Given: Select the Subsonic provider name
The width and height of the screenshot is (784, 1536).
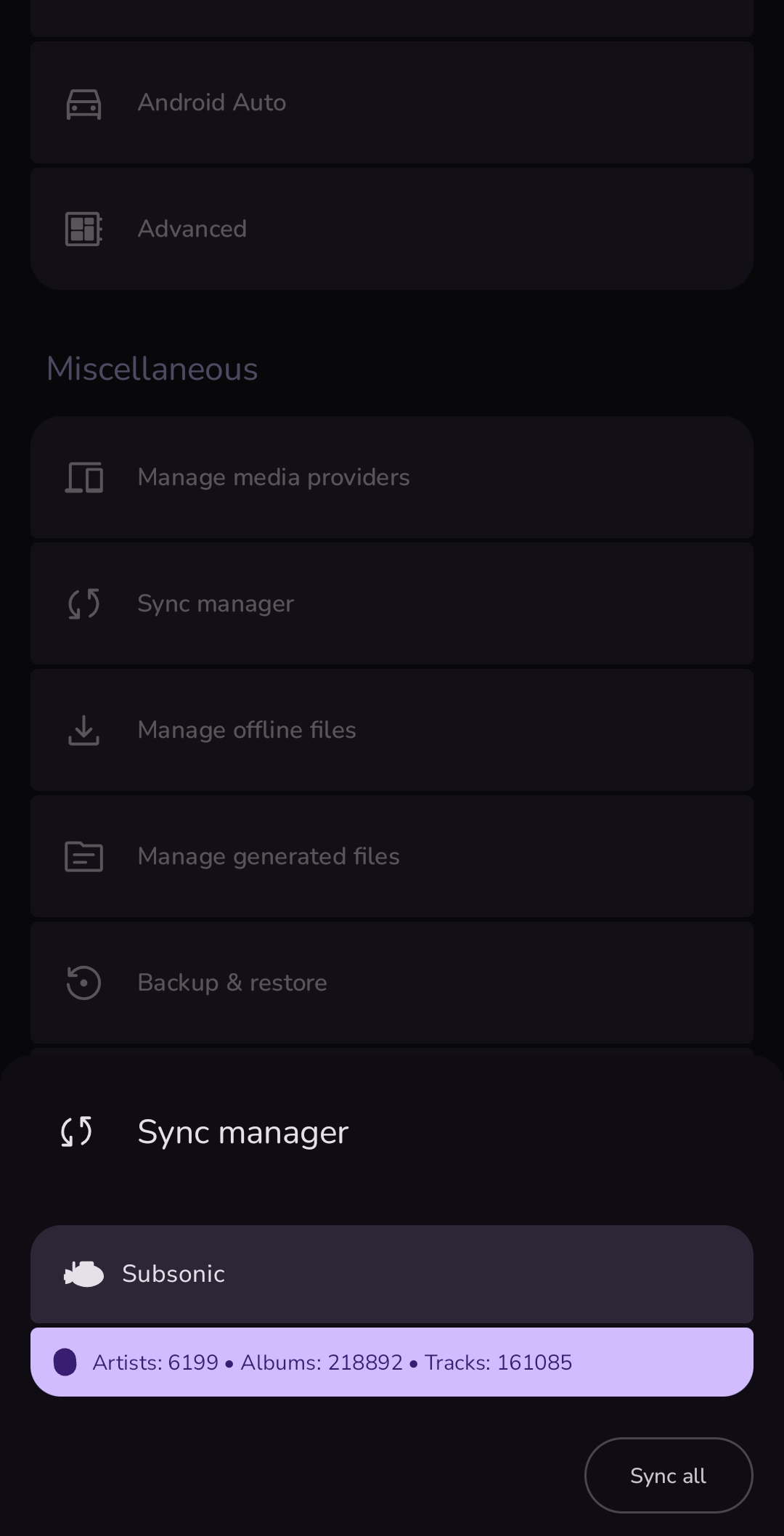Looking at the screenshot, I should [x=173, y=1275].
